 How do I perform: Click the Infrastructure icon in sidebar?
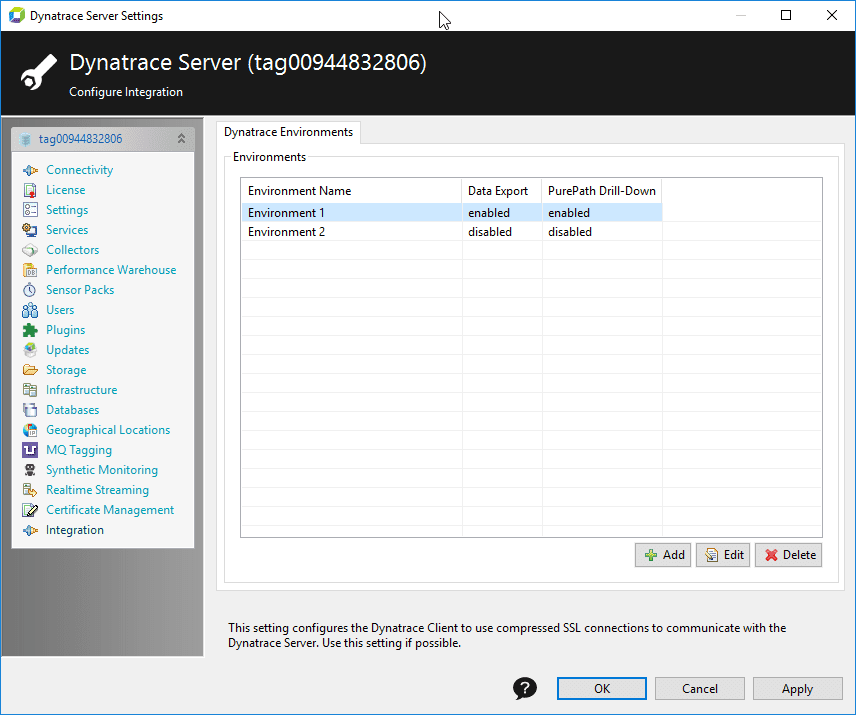30,390
